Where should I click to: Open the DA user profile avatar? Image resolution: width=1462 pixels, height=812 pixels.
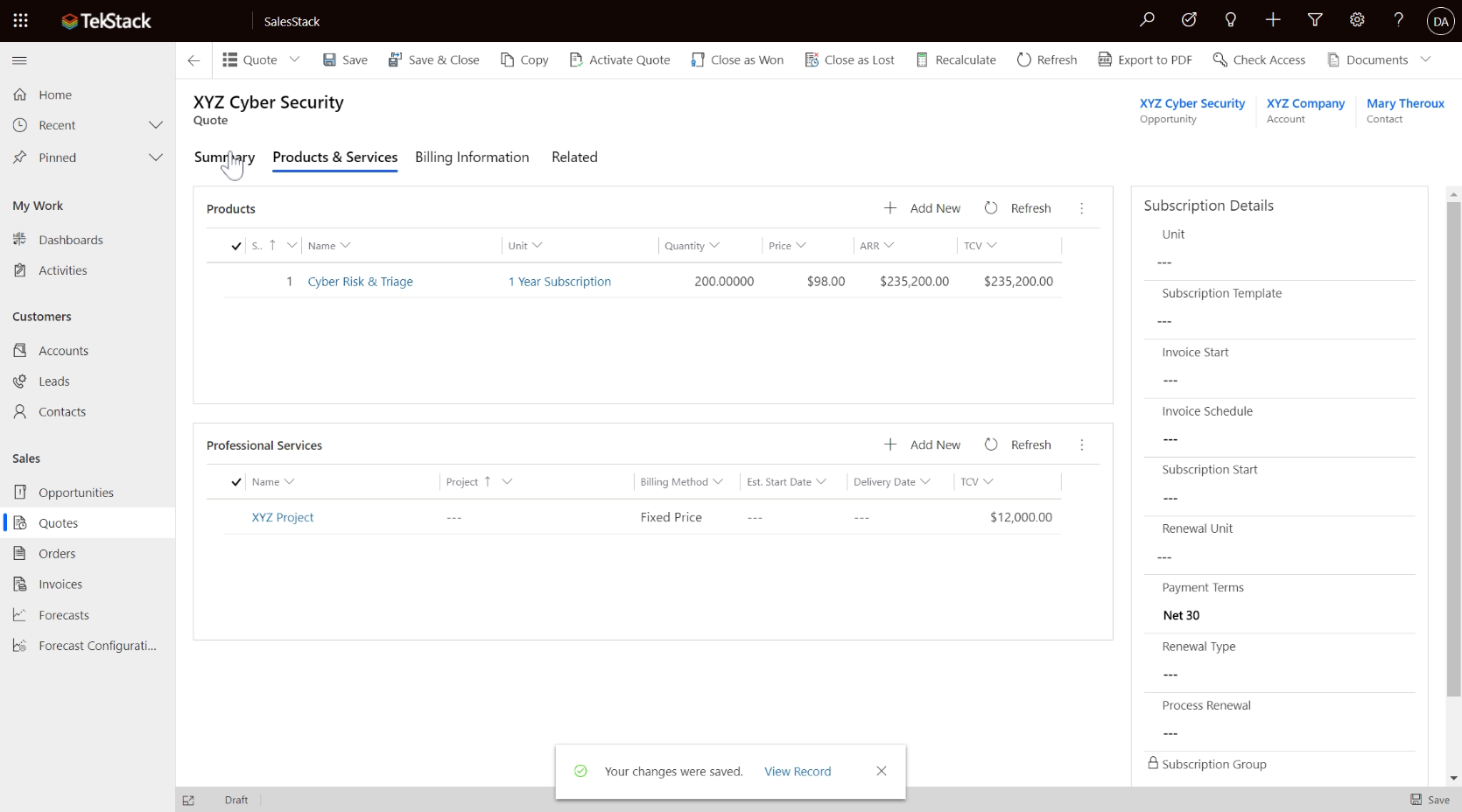[1440, 21]
